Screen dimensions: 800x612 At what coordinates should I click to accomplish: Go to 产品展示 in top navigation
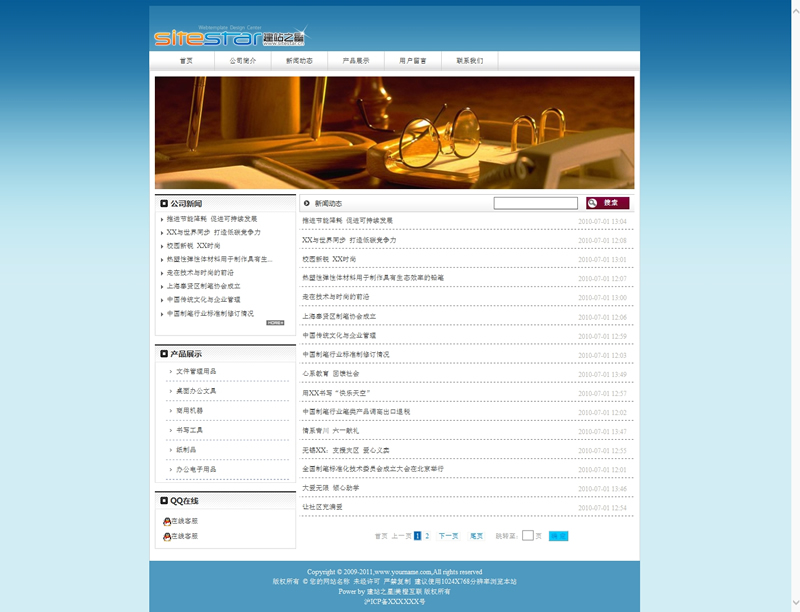tap(356, 61)
